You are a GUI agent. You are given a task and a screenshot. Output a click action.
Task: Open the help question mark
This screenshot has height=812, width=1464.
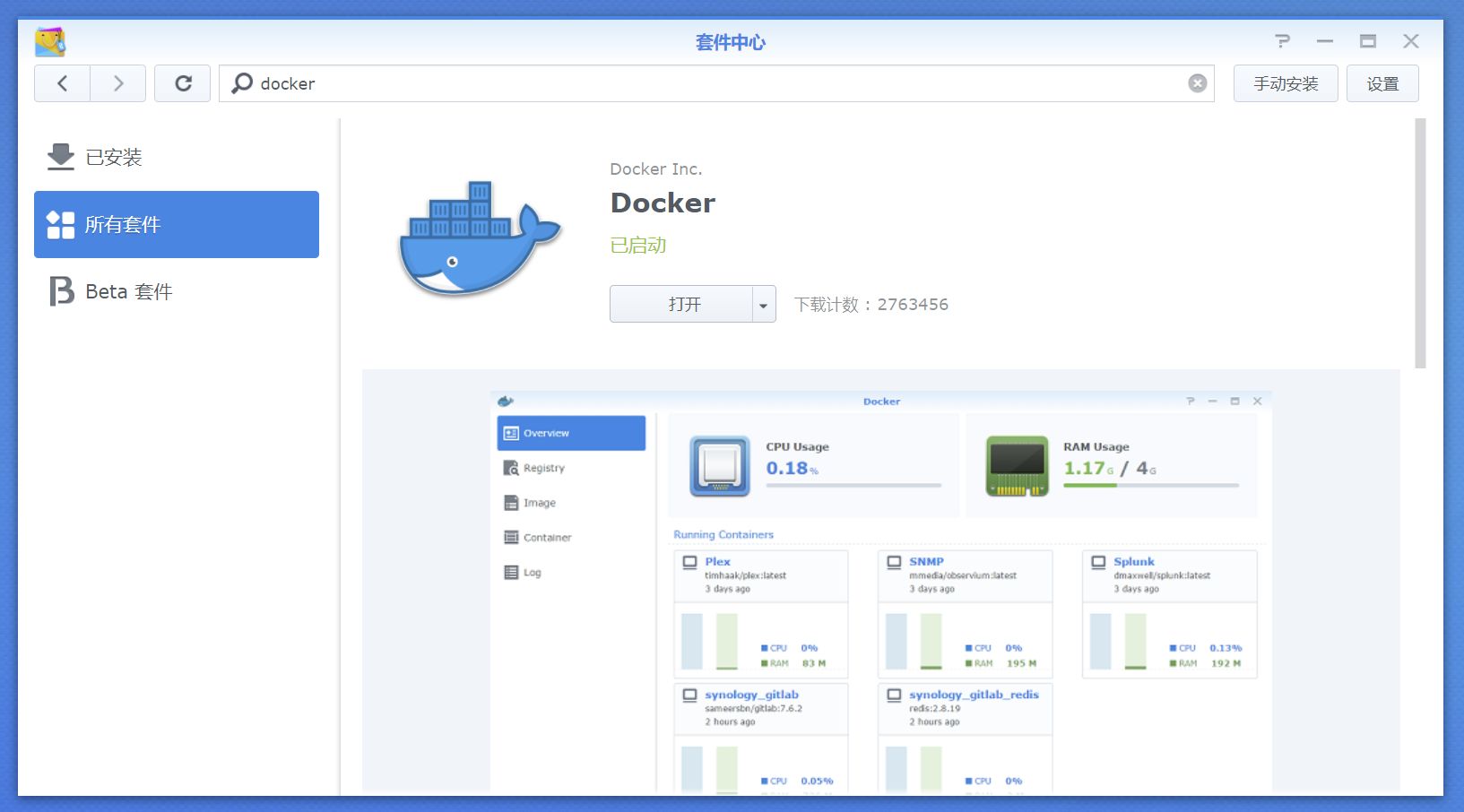(x=1282, y=41)
